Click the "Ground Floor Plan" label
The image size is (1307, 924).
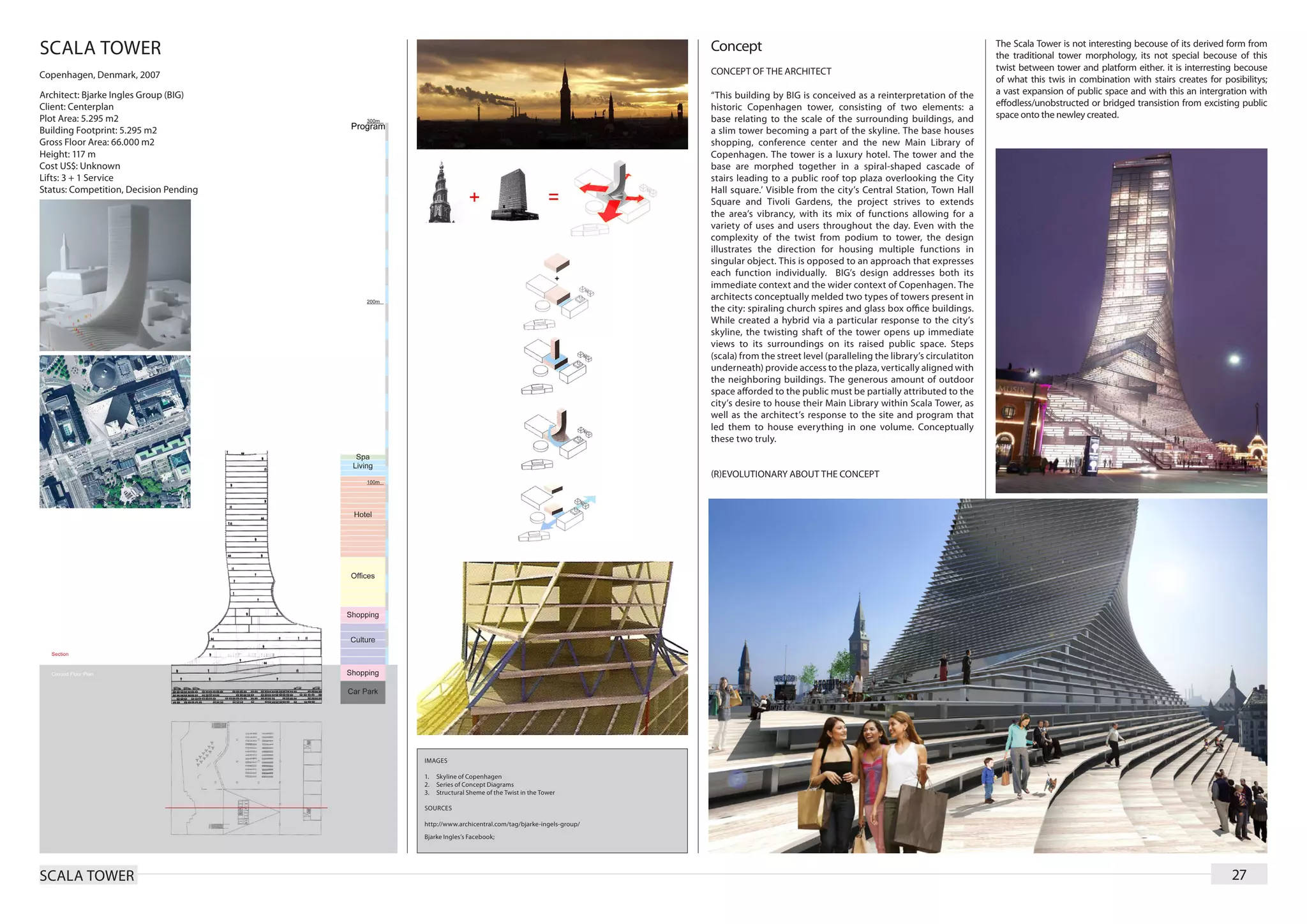pyautogui.click(x=72, y=674)
